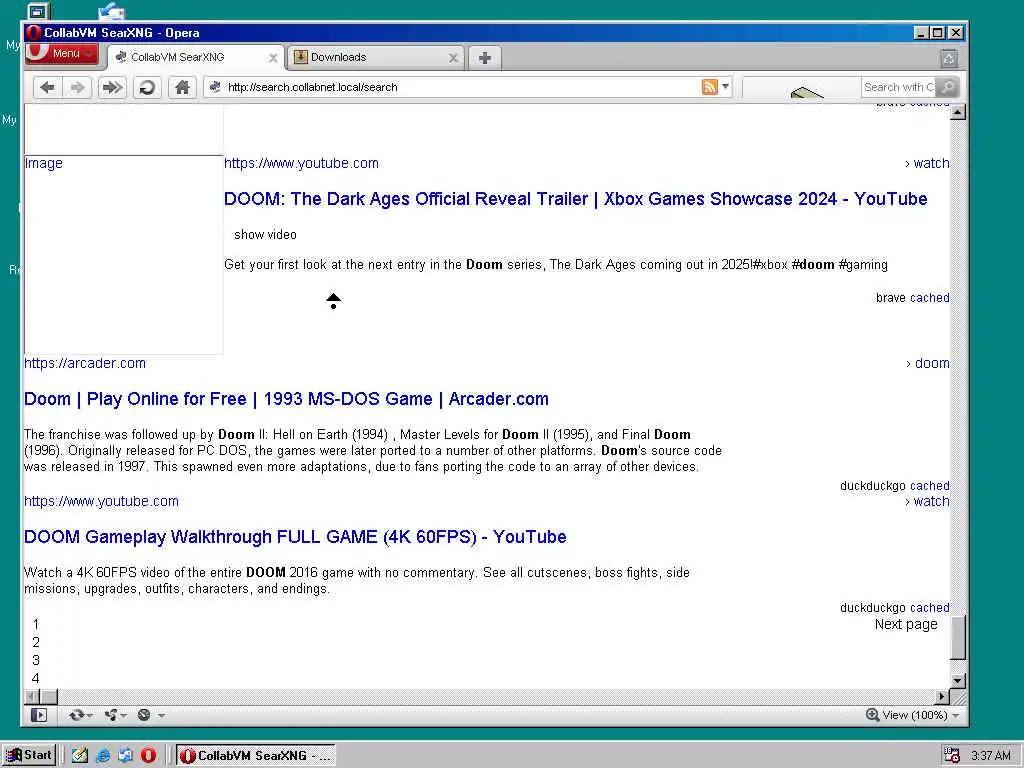
Task: Click show video under Dark Ages trailer
Action: (265, 234)
